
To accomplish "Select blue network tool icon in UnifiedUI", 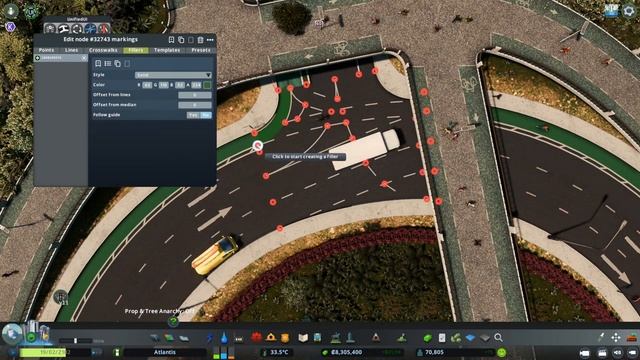I will (91, 29).
